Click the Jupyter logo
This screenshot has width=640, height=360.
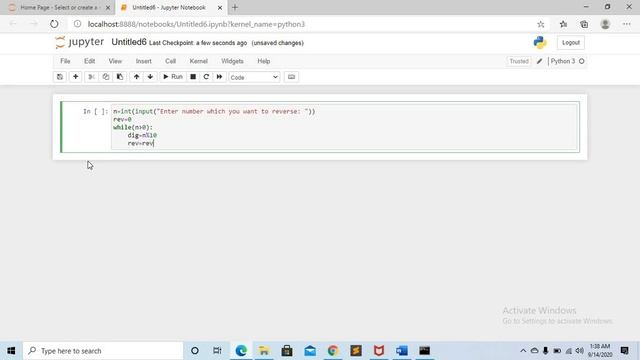80,42
